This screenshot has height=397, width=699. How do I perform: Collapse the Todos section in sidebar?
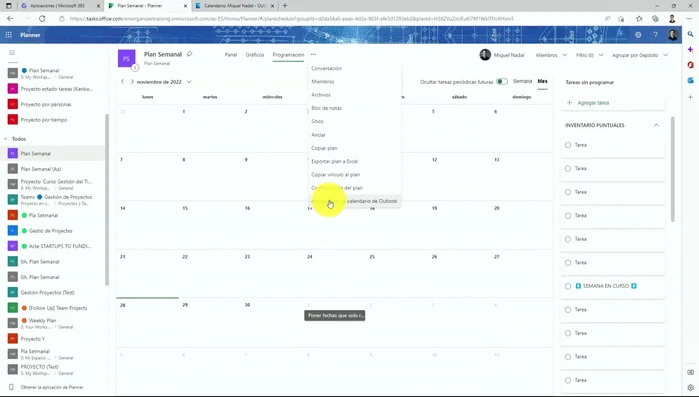tap(6, 139)
